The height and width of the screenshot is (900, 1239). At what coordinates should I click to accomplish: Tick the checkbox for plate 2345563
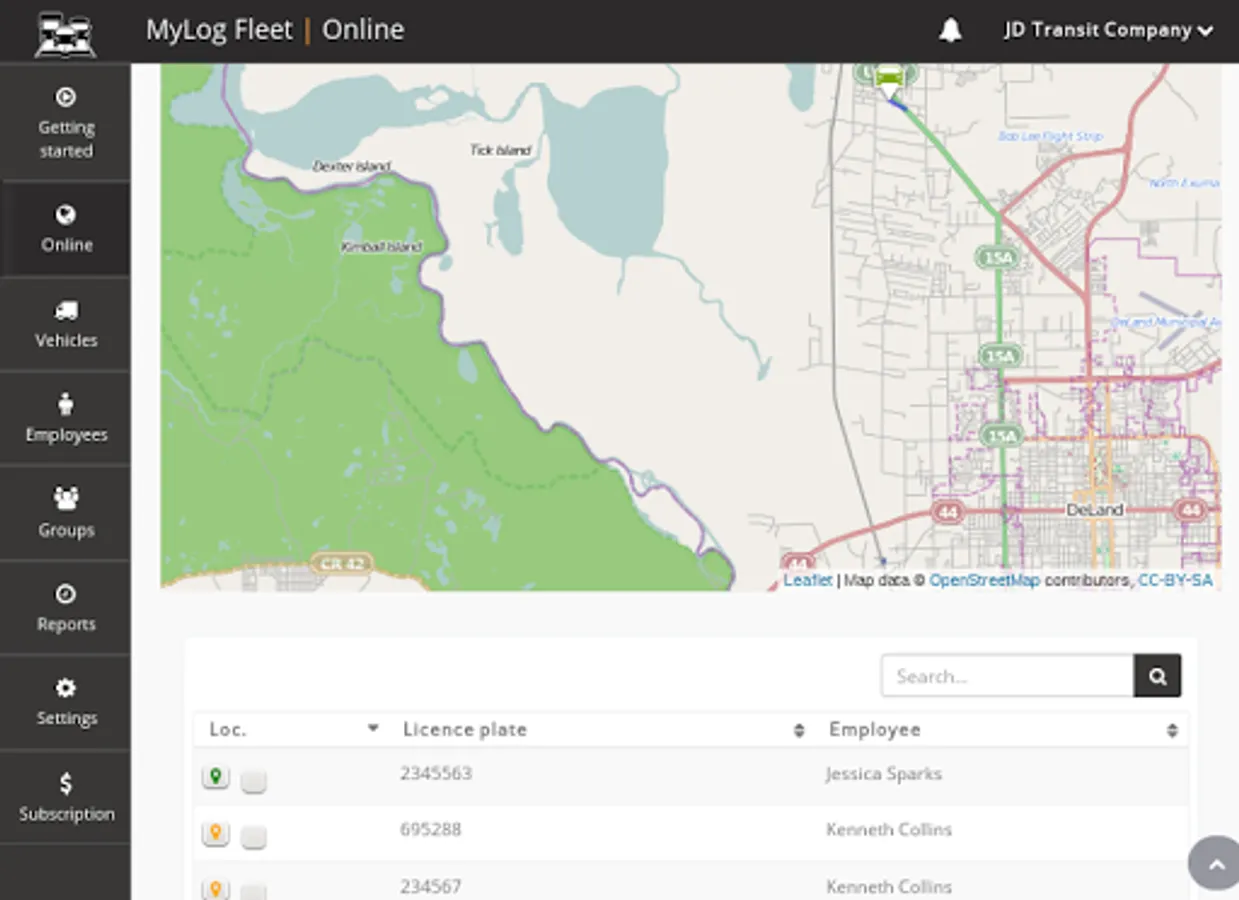pos(254,781)
